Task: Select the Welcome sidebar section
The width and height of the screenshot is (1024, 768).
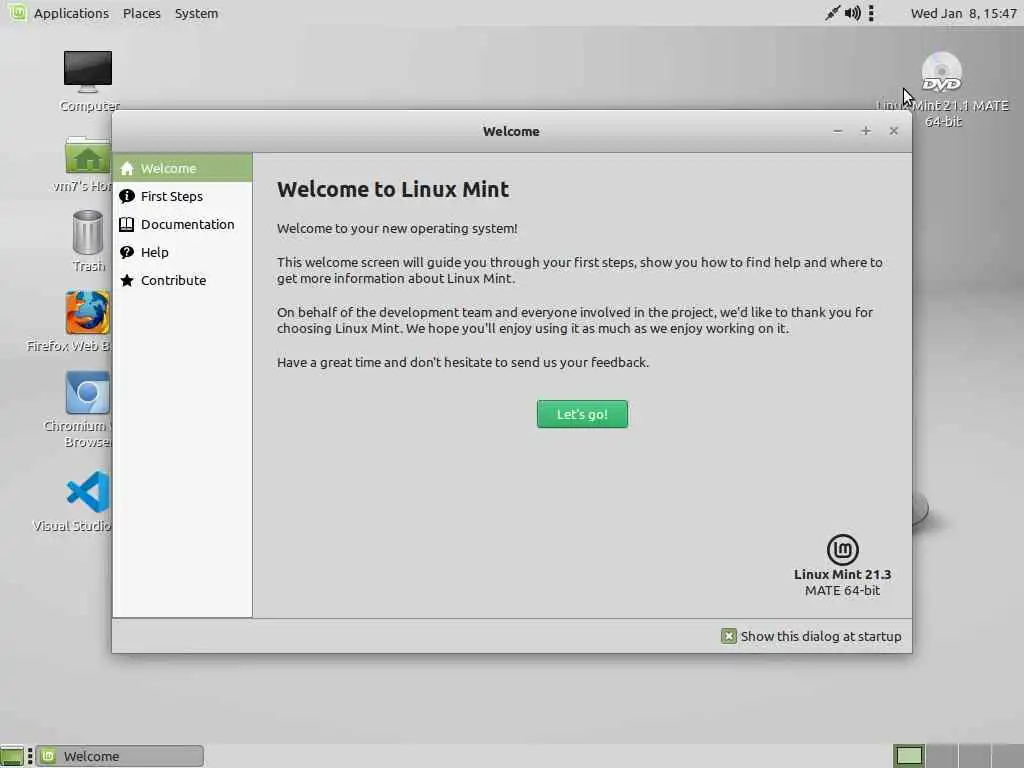Action: pyautogui.click(x=182, y=168)
